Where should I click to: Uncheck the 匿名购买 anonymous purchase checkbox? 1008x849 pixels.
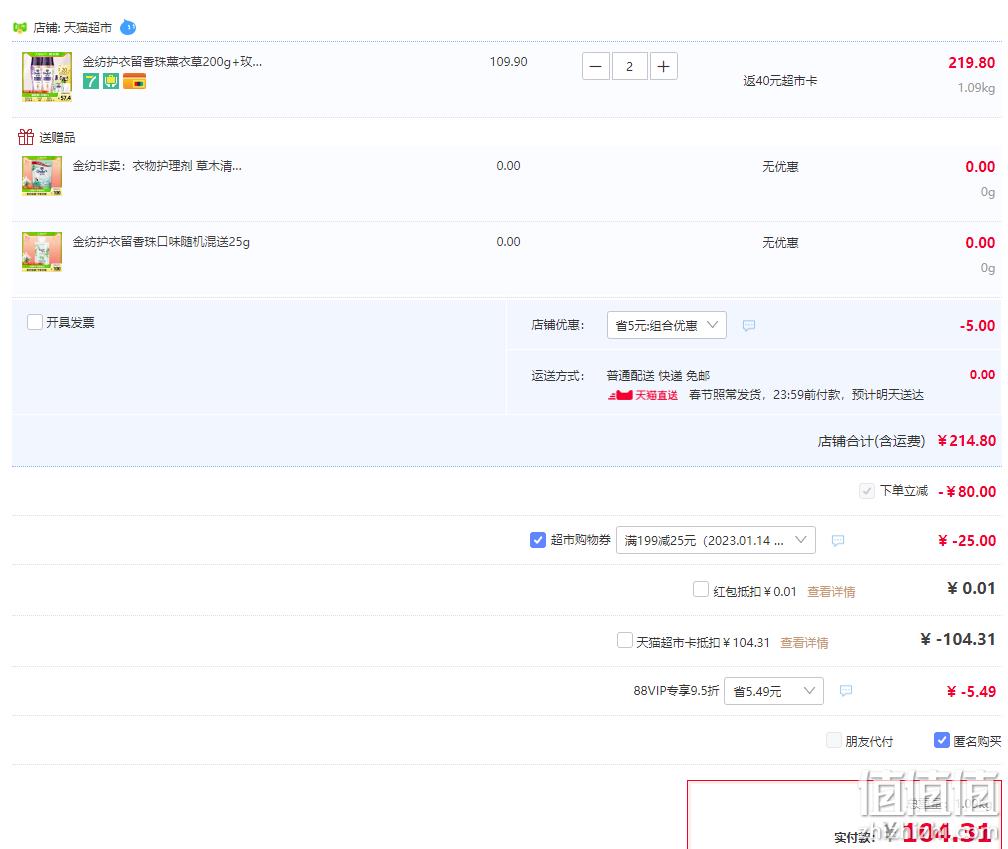click(x=941, y=740)
